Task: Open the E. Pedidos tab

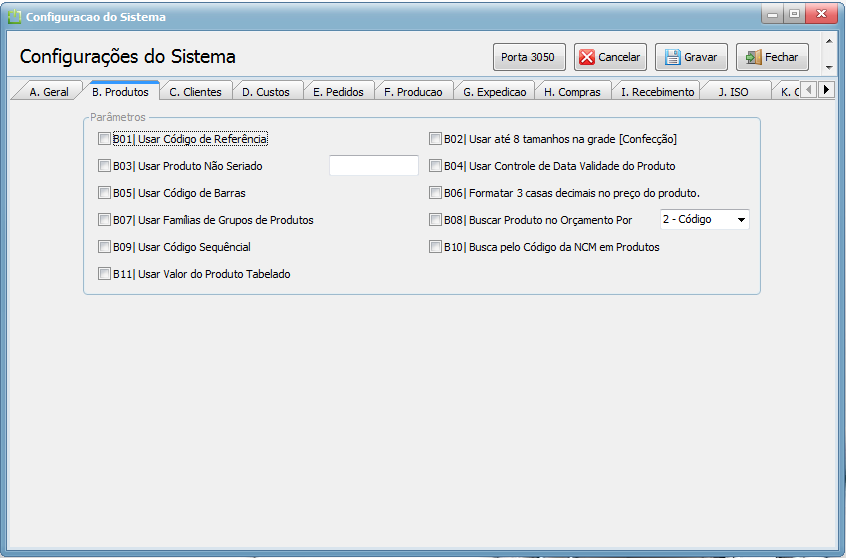Action: [338, 92]
